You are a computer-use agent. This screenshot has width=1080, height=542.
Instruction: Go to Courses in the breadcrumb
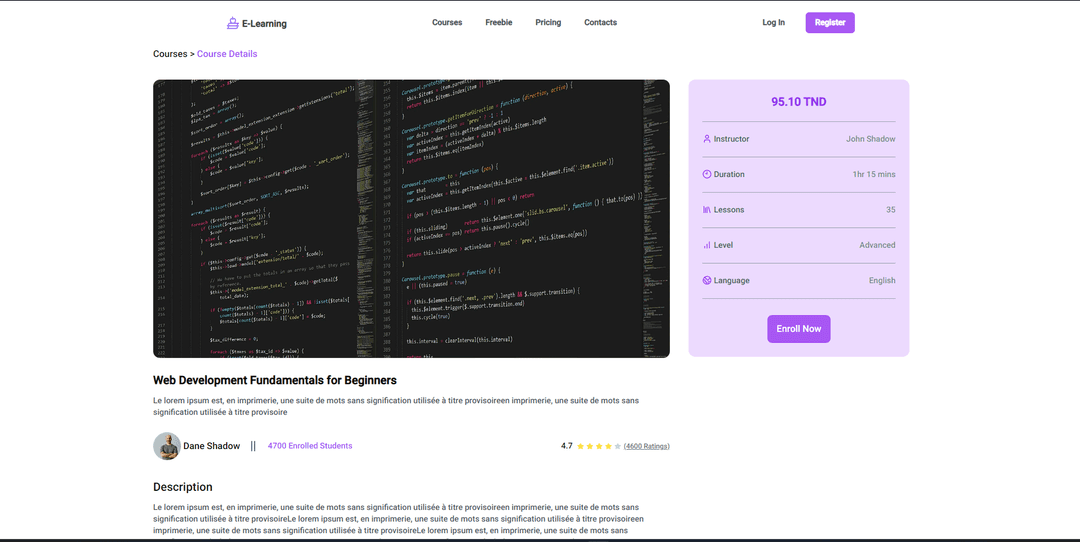pyautogui.click(x=170, y=54)
